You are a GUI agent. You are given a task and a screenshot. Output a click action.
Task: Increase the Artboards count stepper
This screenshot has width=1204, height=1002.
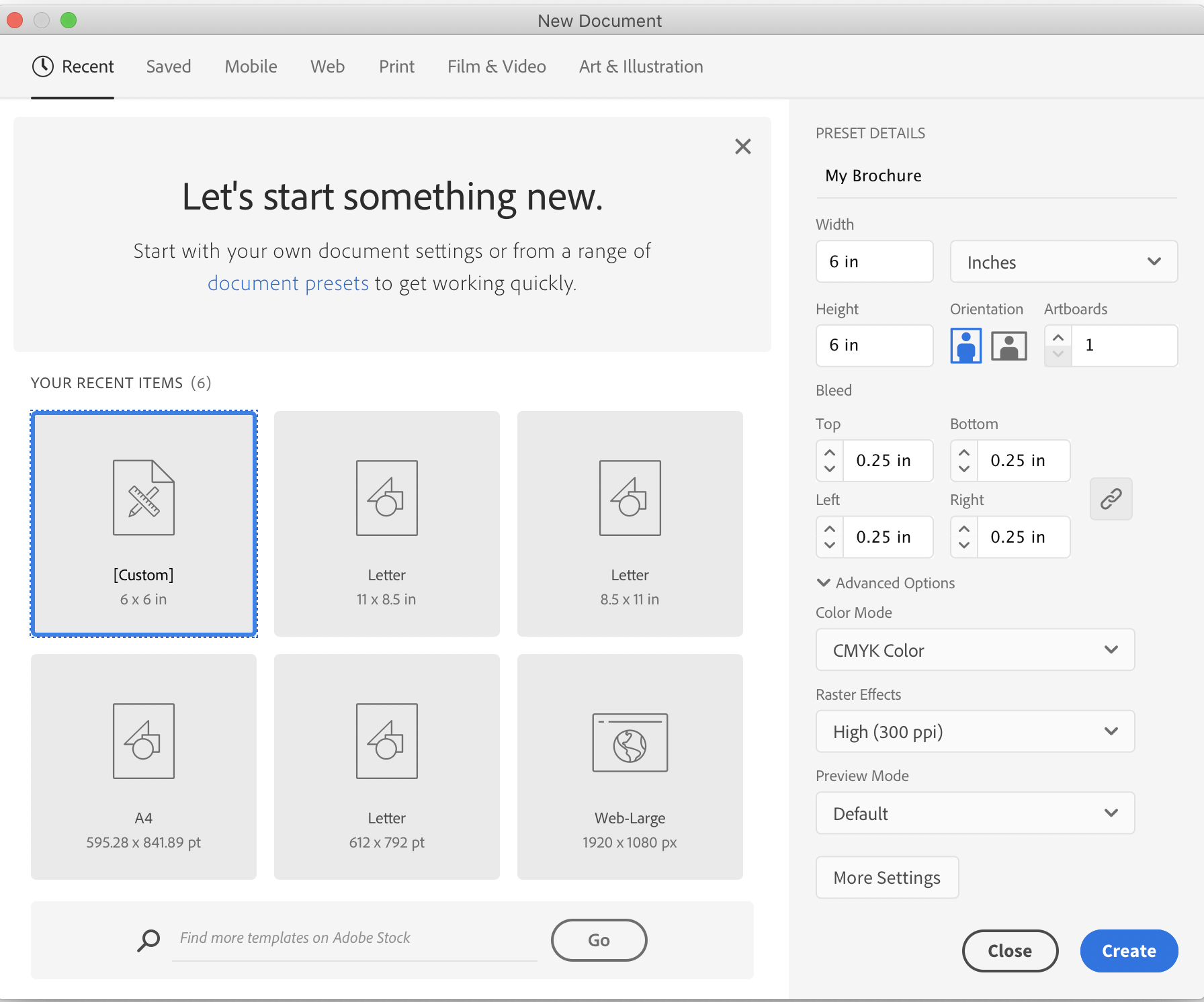point(1058,337)
